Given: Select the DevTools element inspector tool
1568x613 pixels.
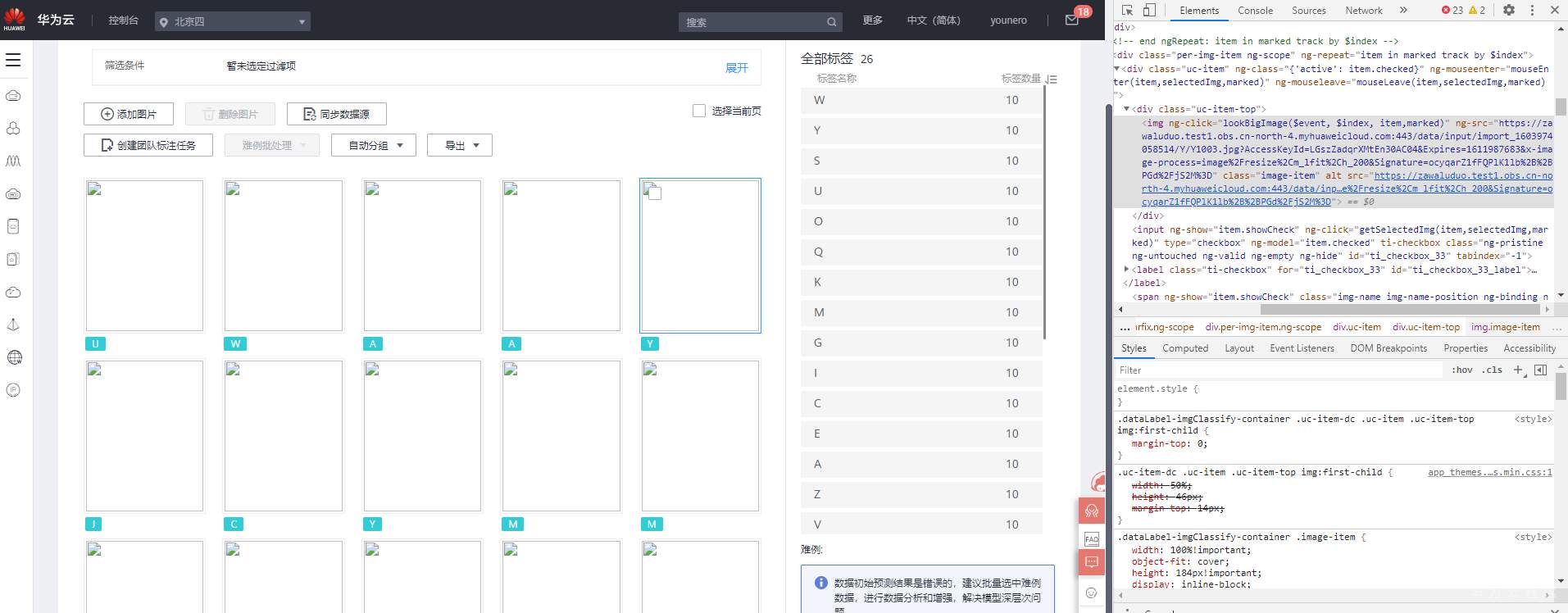Looking at the screenshot, I should point(1128,11).
